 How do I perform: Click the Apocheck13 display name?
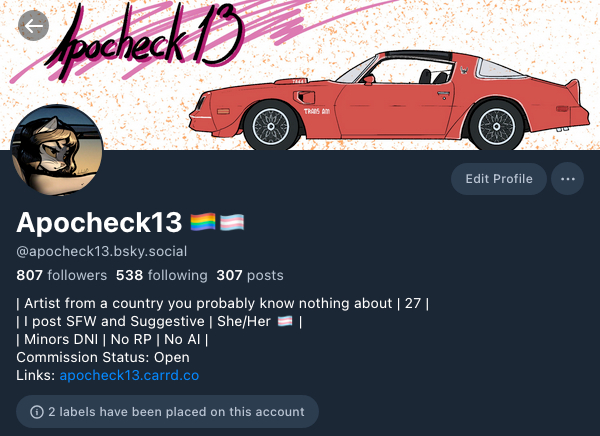(x=99, y=222)
